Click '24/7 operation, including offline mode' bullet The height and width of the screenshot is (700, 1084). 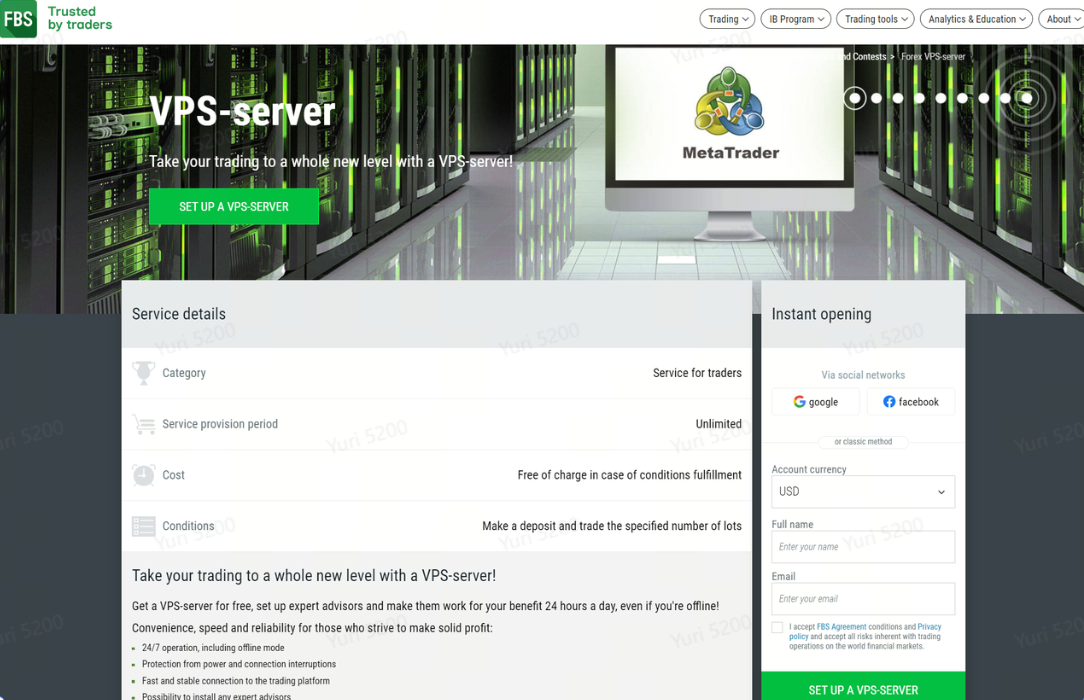click(213, 647)
